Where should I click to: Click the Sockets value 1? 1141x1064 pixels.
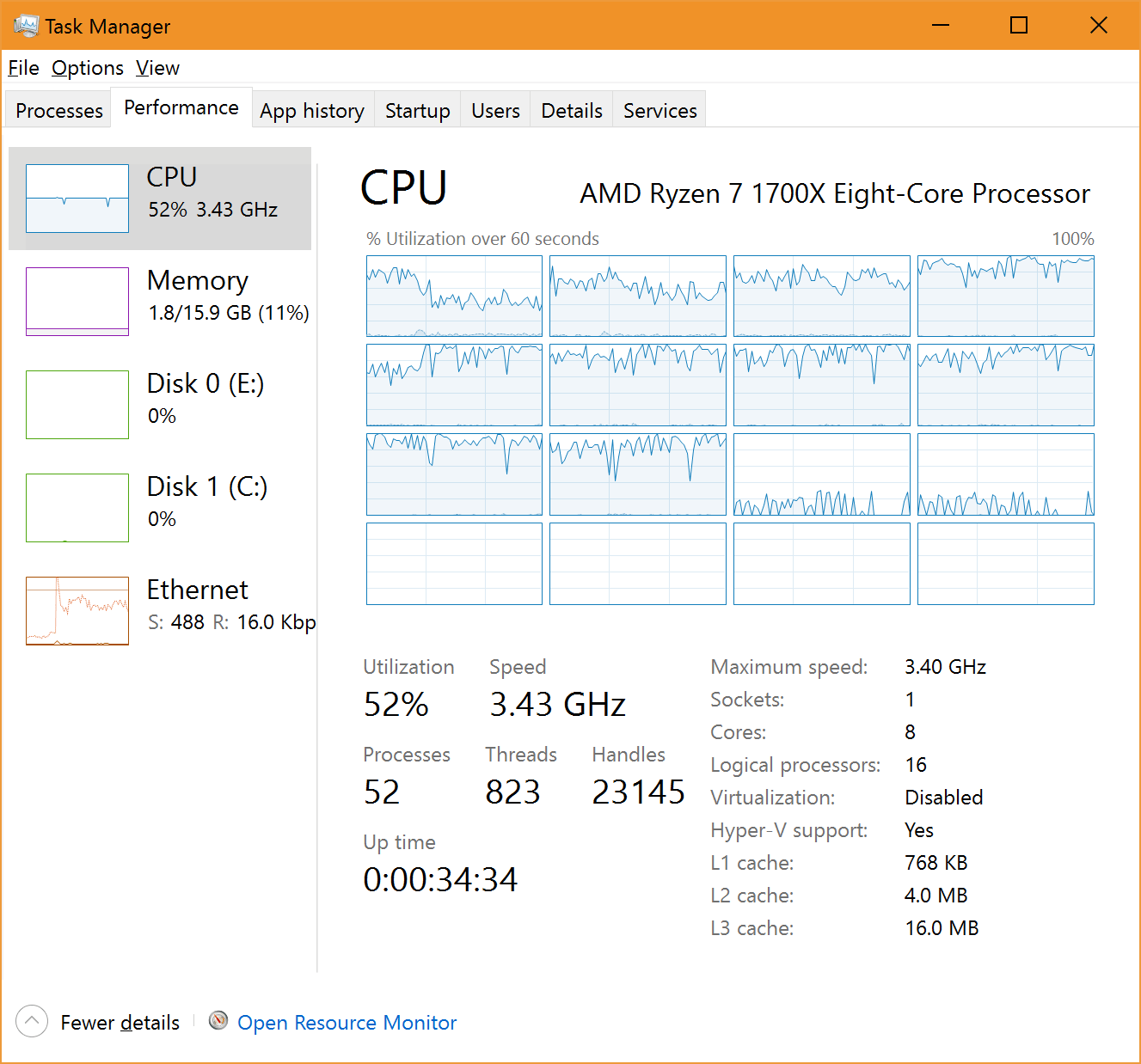click(910, 700)
